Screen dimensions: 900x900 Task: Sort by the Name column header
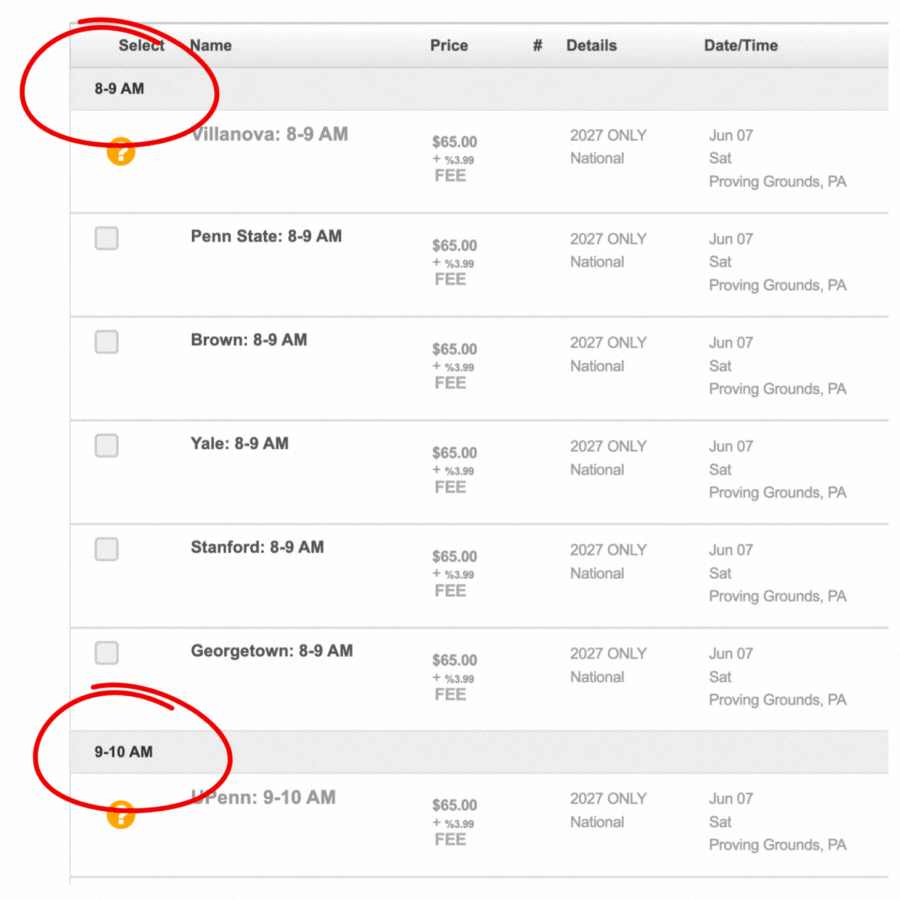tap(211, 45)
